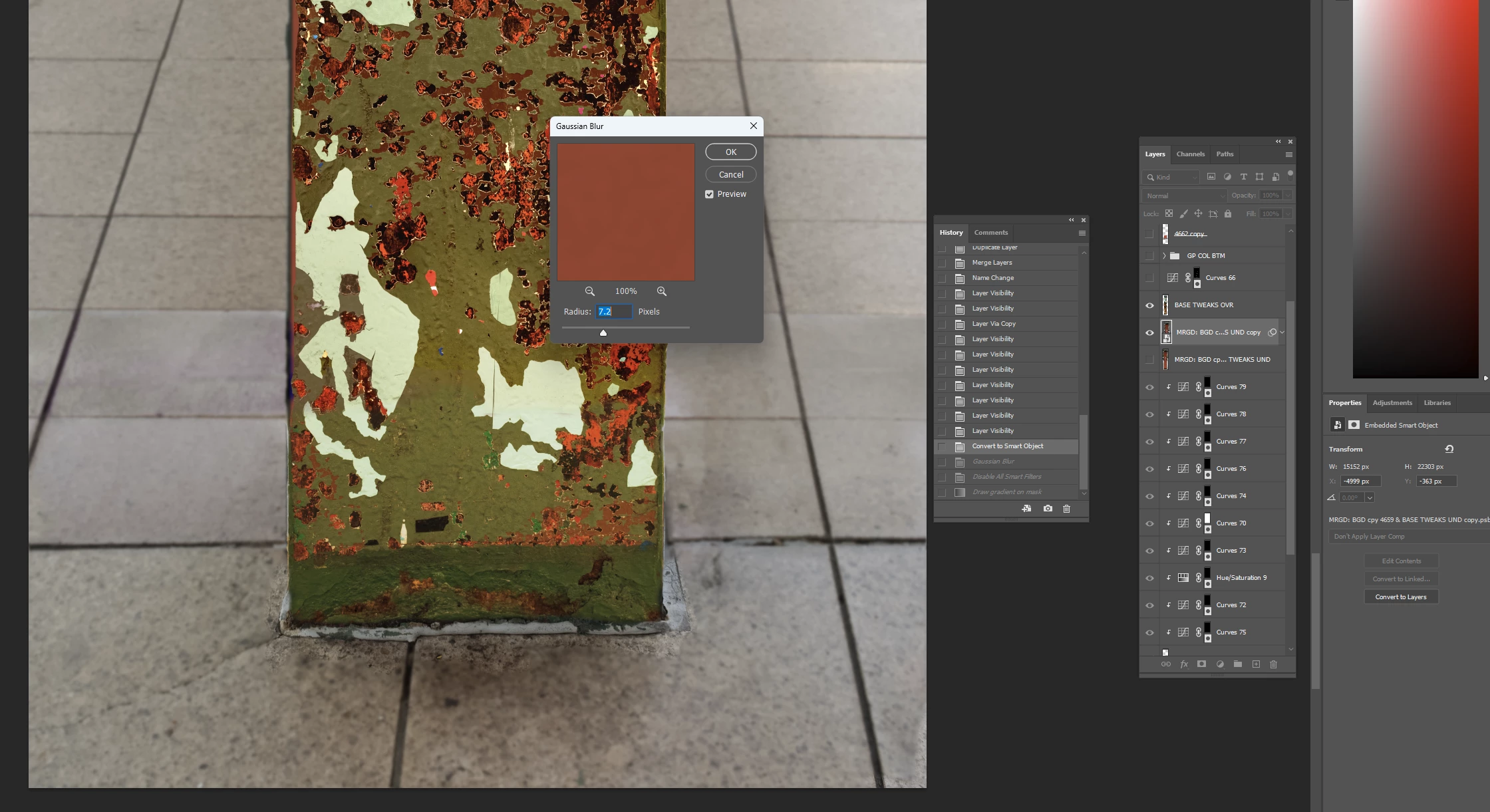
Task: Click add layer mask icon in Layers panel
Action: [x=1201, y=664]
